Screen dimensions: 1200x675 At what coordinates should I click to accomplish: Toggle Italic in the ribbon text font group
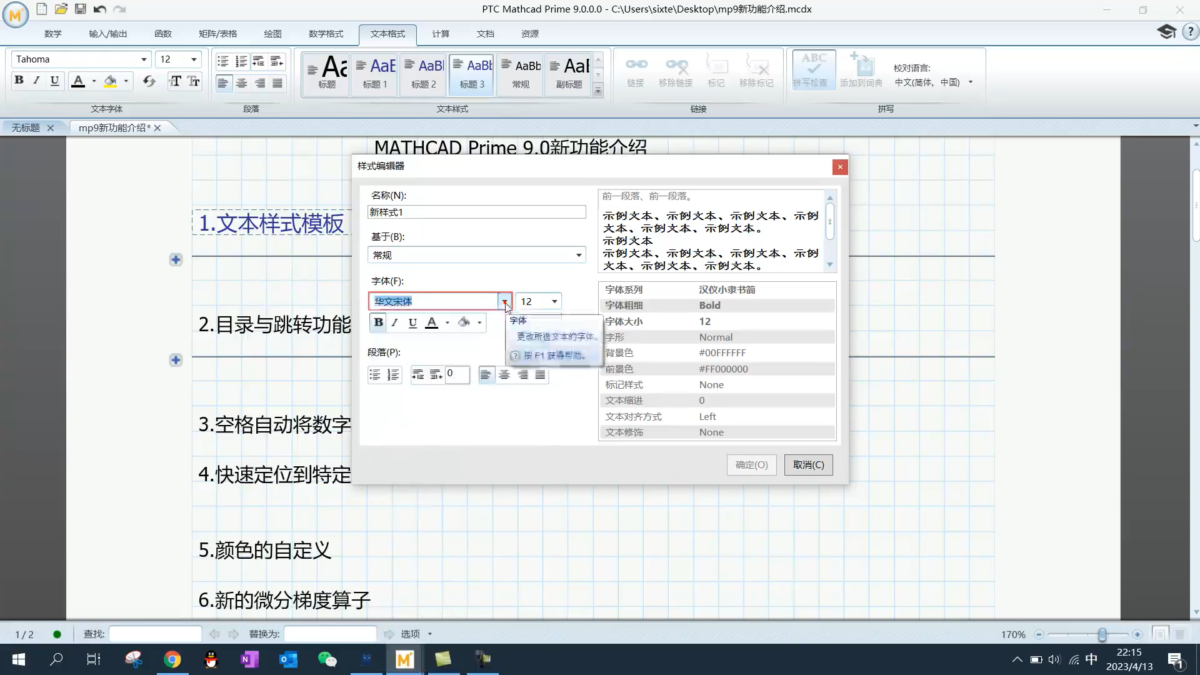point(37,81)
